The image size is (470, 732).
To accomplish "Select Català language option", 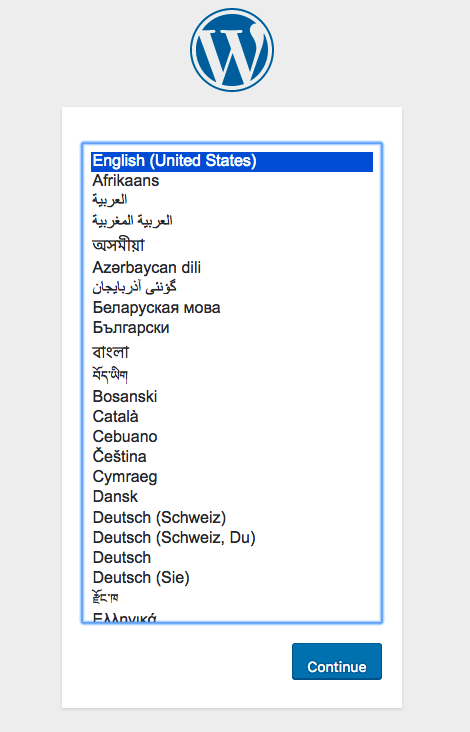I will tap(232, 416).
